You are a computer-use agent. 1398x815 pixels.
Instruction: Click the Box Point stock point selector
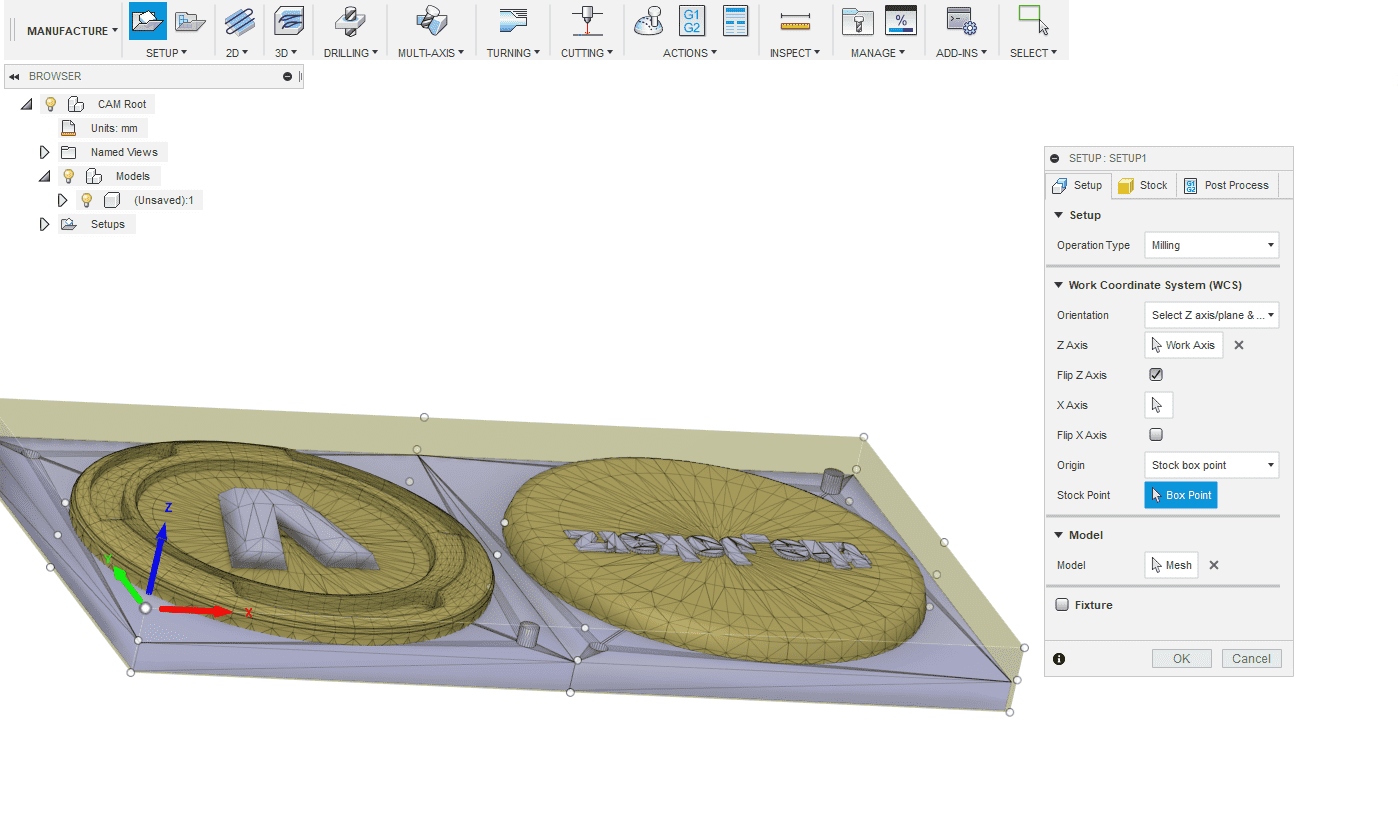[1181, 495]
